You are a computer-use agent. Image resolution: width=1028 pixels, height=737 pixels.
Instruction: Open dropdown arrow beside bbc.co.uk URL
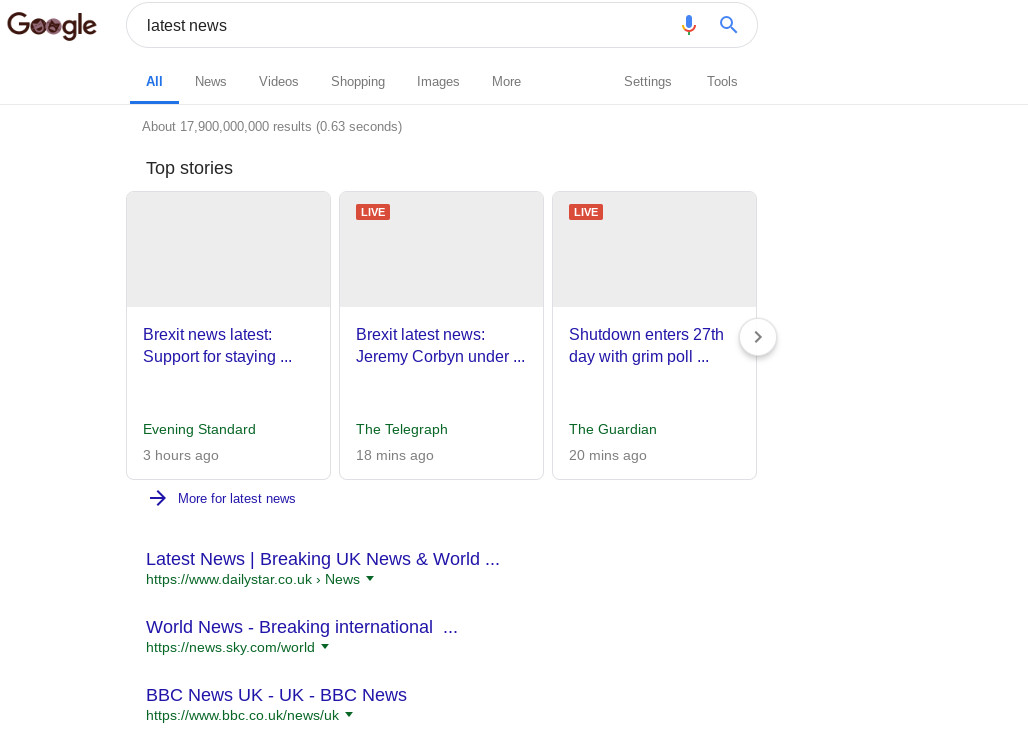[349, 715]
